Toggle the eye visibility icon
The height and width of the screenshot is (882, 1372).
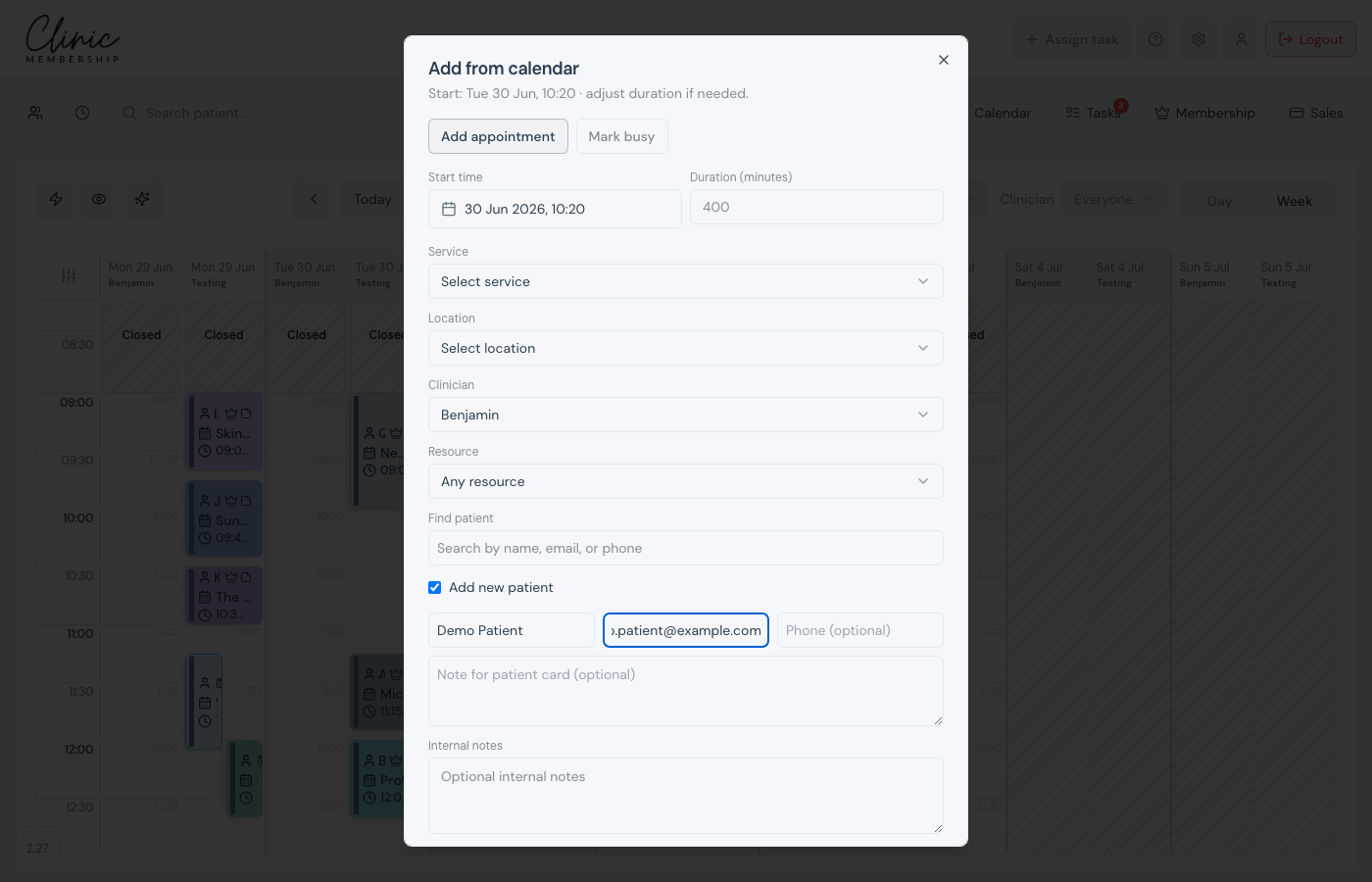click(x=99, y=199)
